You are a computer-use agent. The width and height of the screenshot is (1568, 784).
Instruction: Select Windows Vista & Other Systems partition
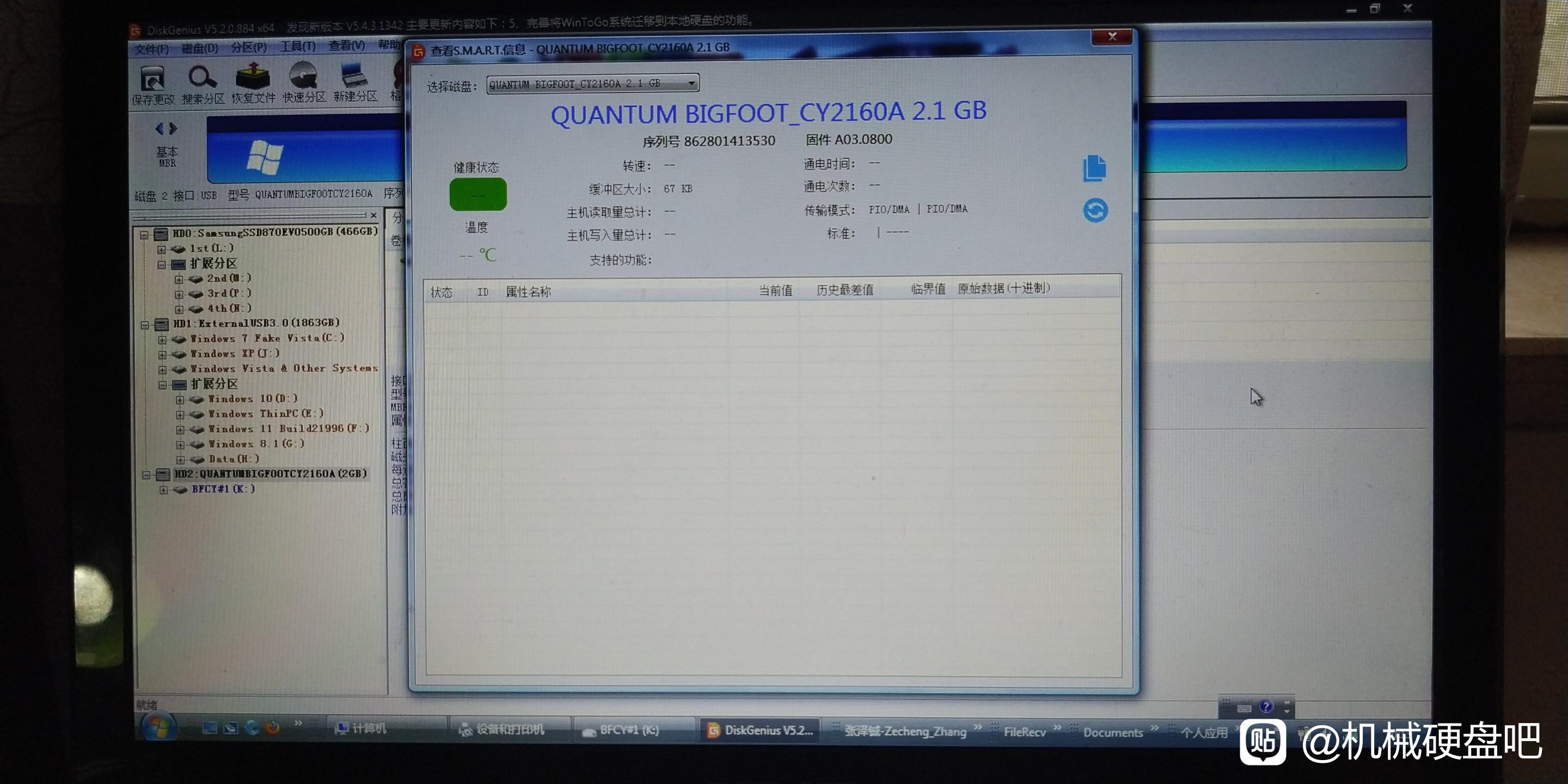[284, 369]
